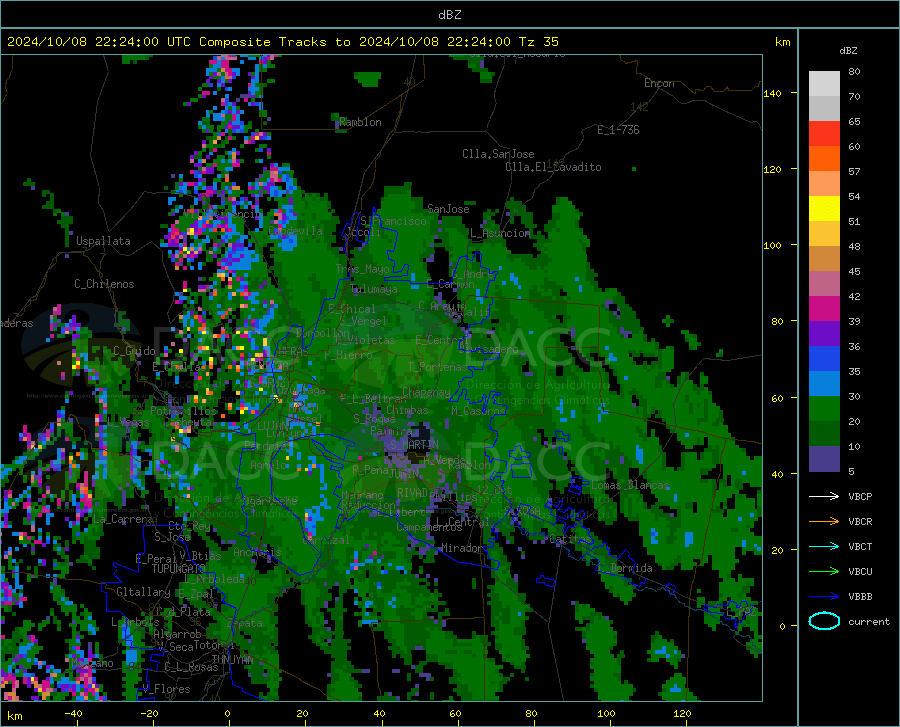
Task: Click the blue VBBB arrow legend icon
Action: pyautogui.click(x=824, y=596)
